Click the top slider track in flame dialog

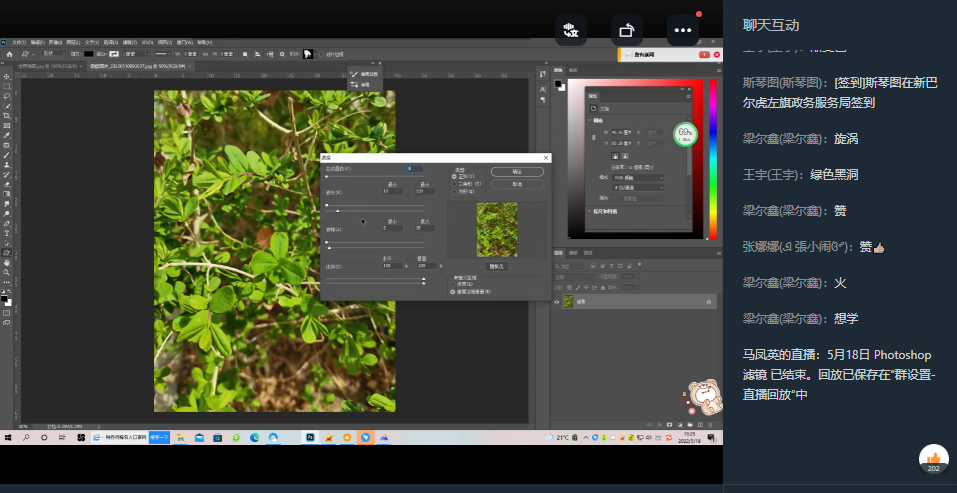click(375, 176)
